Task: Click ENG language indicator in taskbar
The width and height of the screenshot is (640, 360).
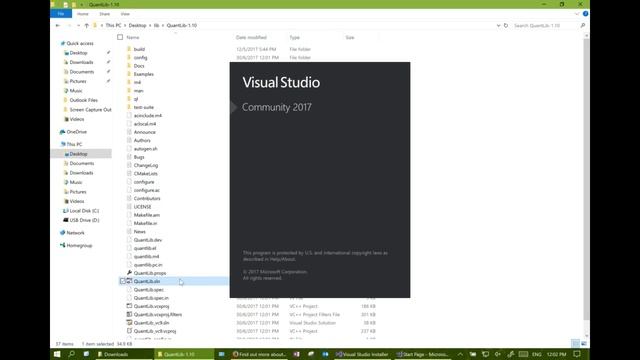Action: click(x=536, y=354)
